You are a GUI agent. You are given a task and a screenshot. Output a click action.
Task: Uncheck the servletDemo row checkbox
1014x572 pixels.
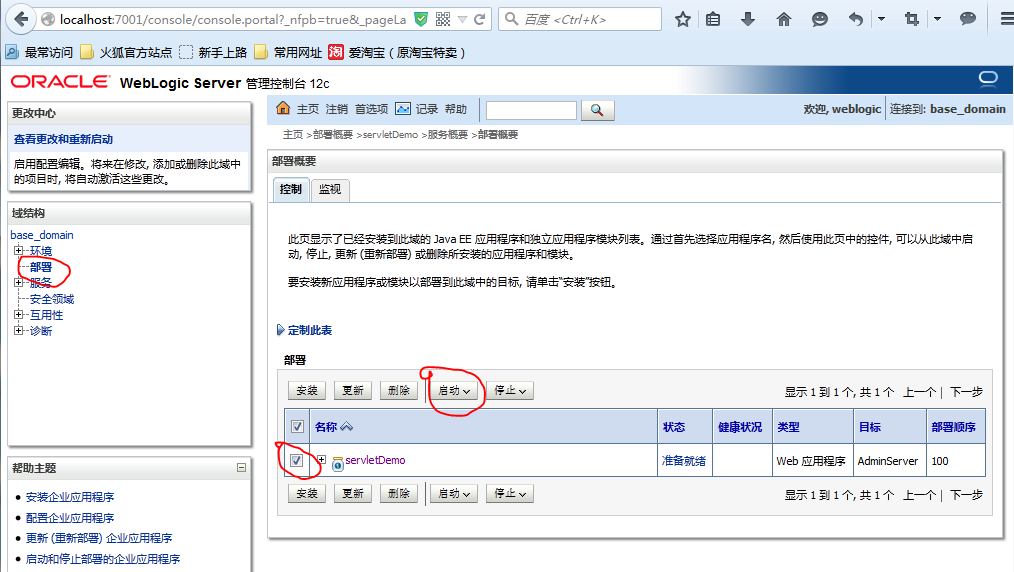[x=296, y=461]
